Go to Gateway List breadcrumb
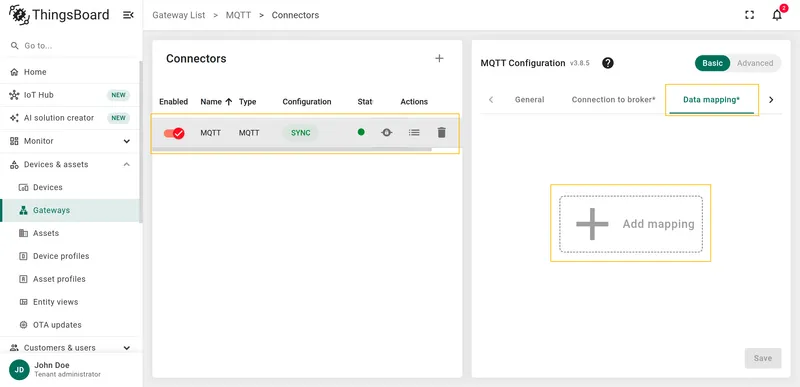The width and height of the screenshot is (800, 387). coord(179,15)
